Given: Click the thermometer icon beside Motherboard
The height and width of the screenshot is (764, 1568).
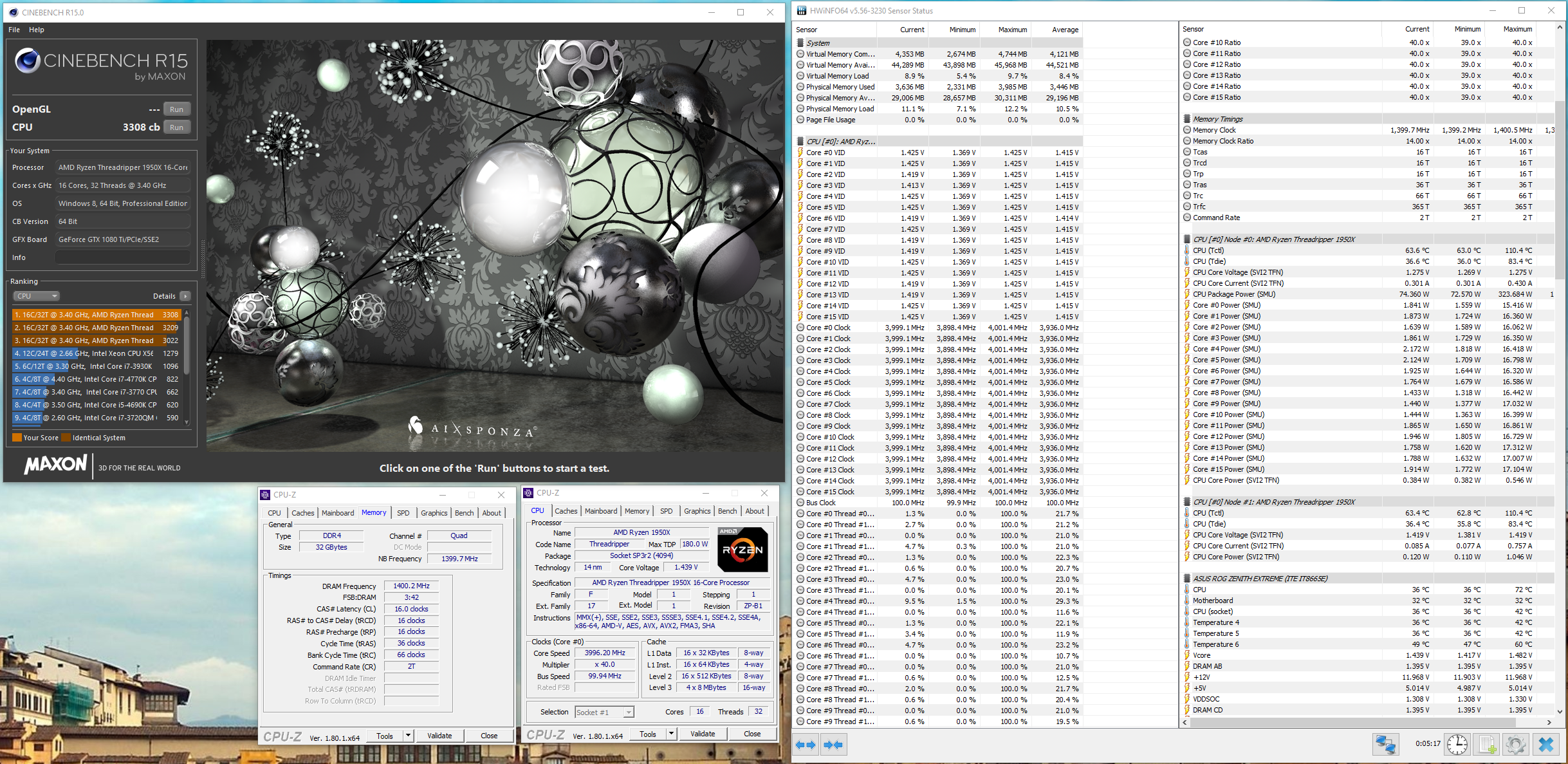Looking at the screenshot, I should 1187,601.
